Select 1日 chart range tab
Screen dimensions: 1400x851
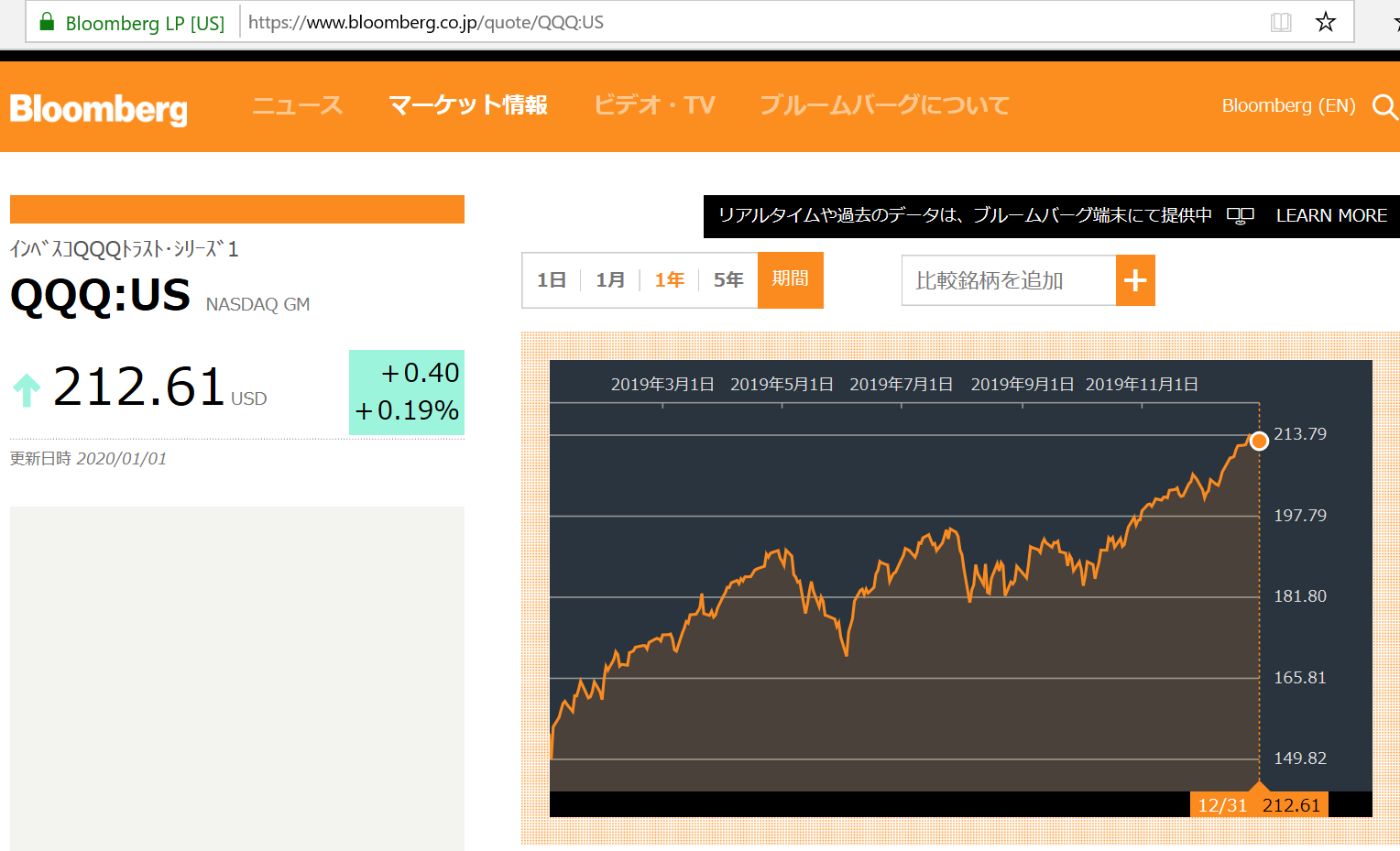552,280
